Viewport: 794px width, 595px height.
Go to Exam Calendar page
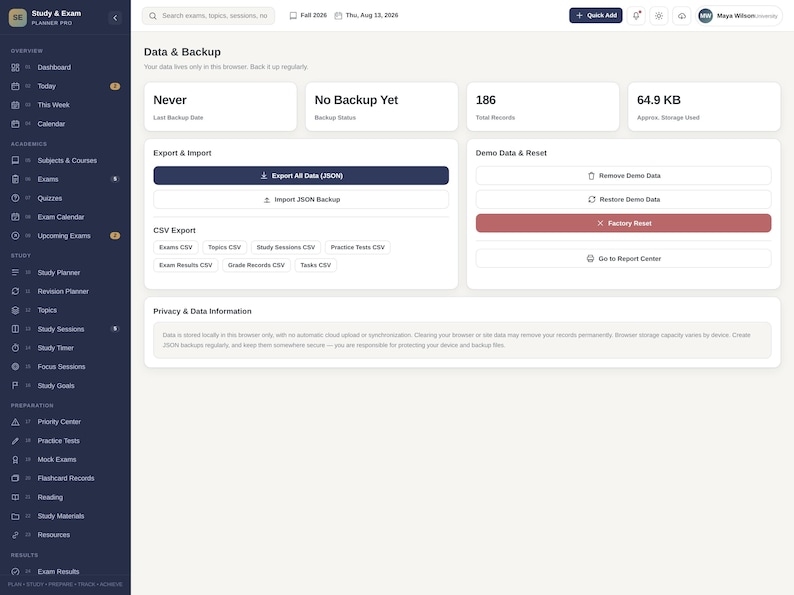pos(65,217)
